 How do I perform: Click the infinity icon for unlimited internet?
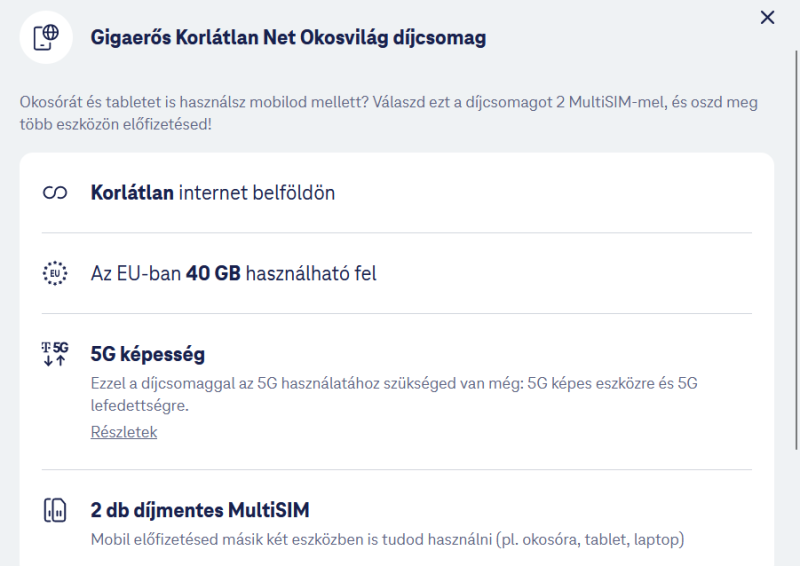[x=55, y=193]
